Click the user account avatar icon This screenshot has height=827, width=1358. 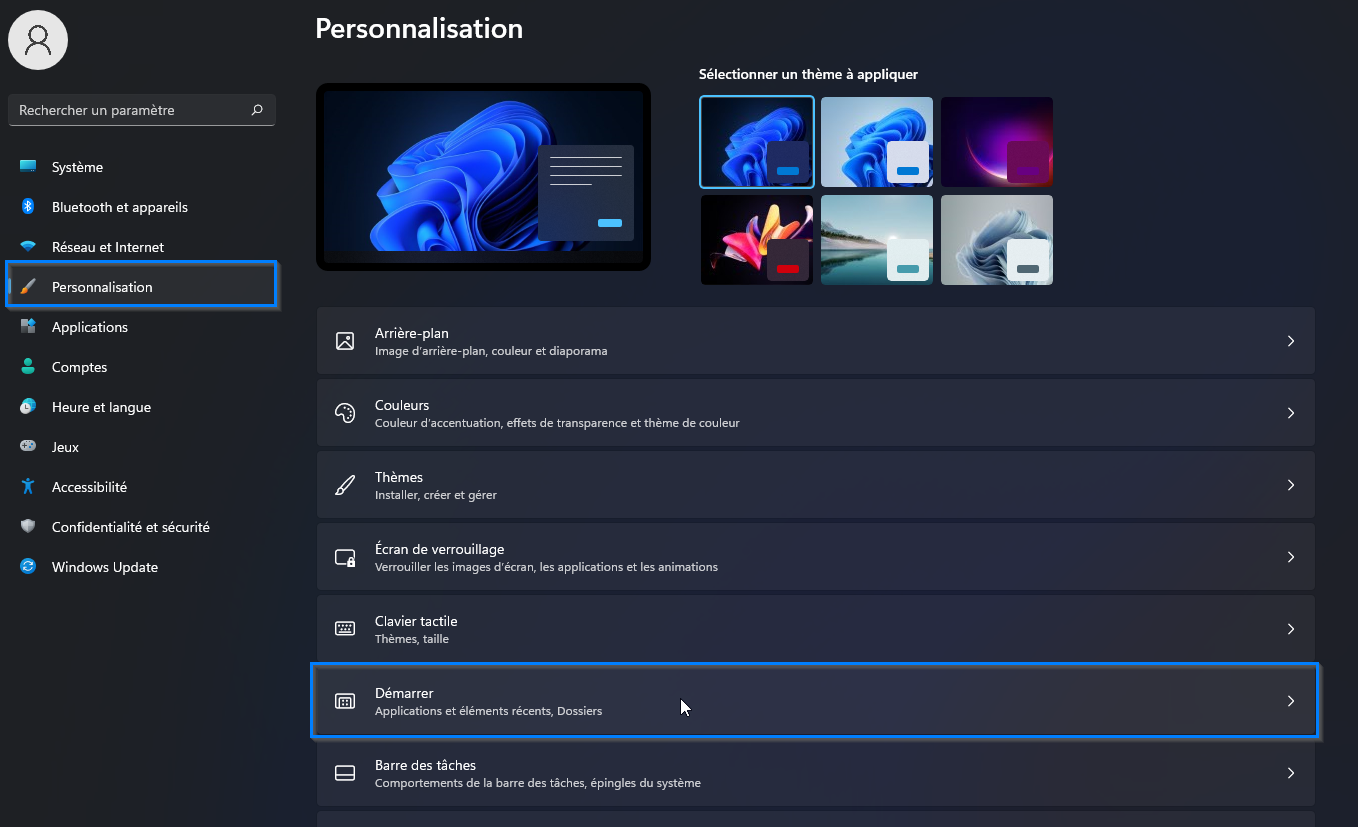[38, 40]
